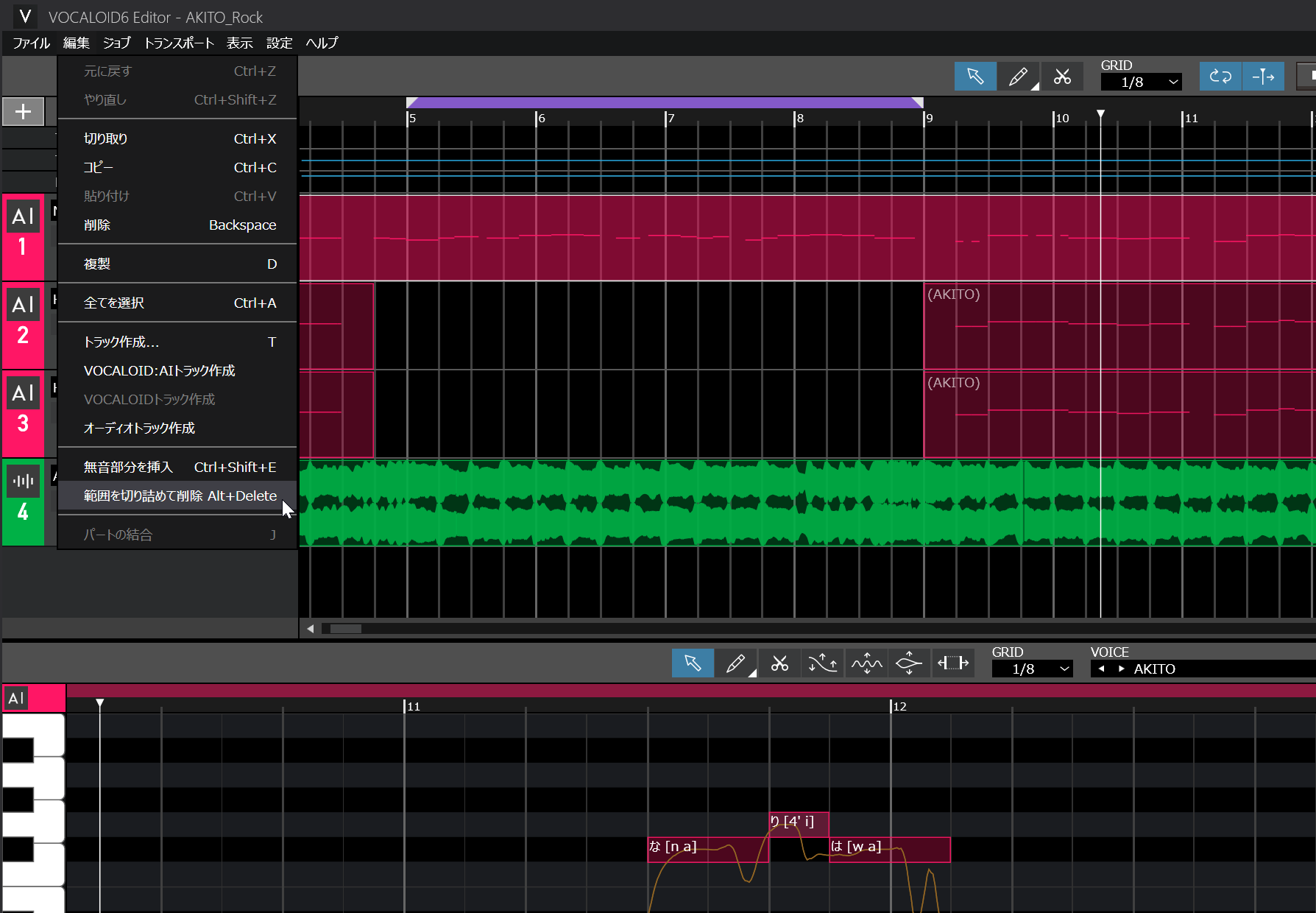Choose トラック作成… from the edit menu
This screenshot has height=913, width=1316.
(177, 342)
